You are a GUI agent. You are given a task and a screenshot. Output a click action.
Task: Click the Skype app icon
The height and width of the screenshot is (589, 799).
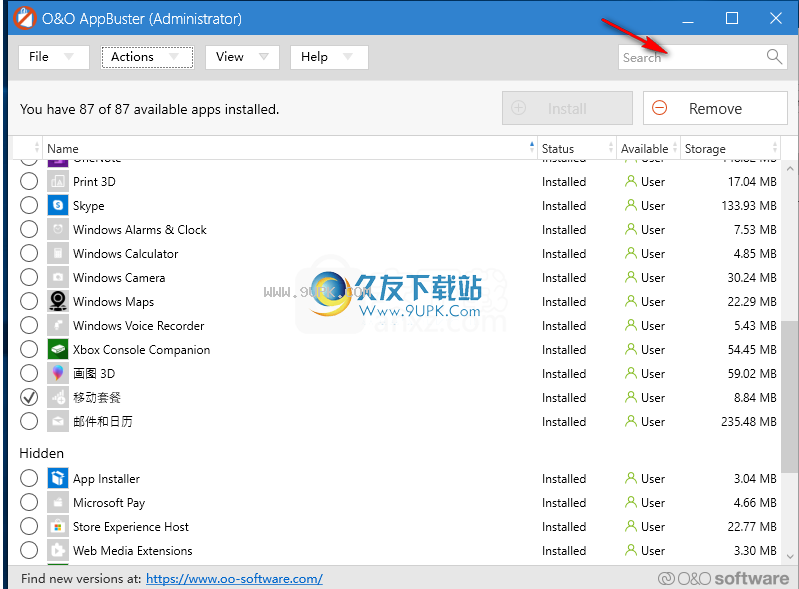tap(58, 205)
